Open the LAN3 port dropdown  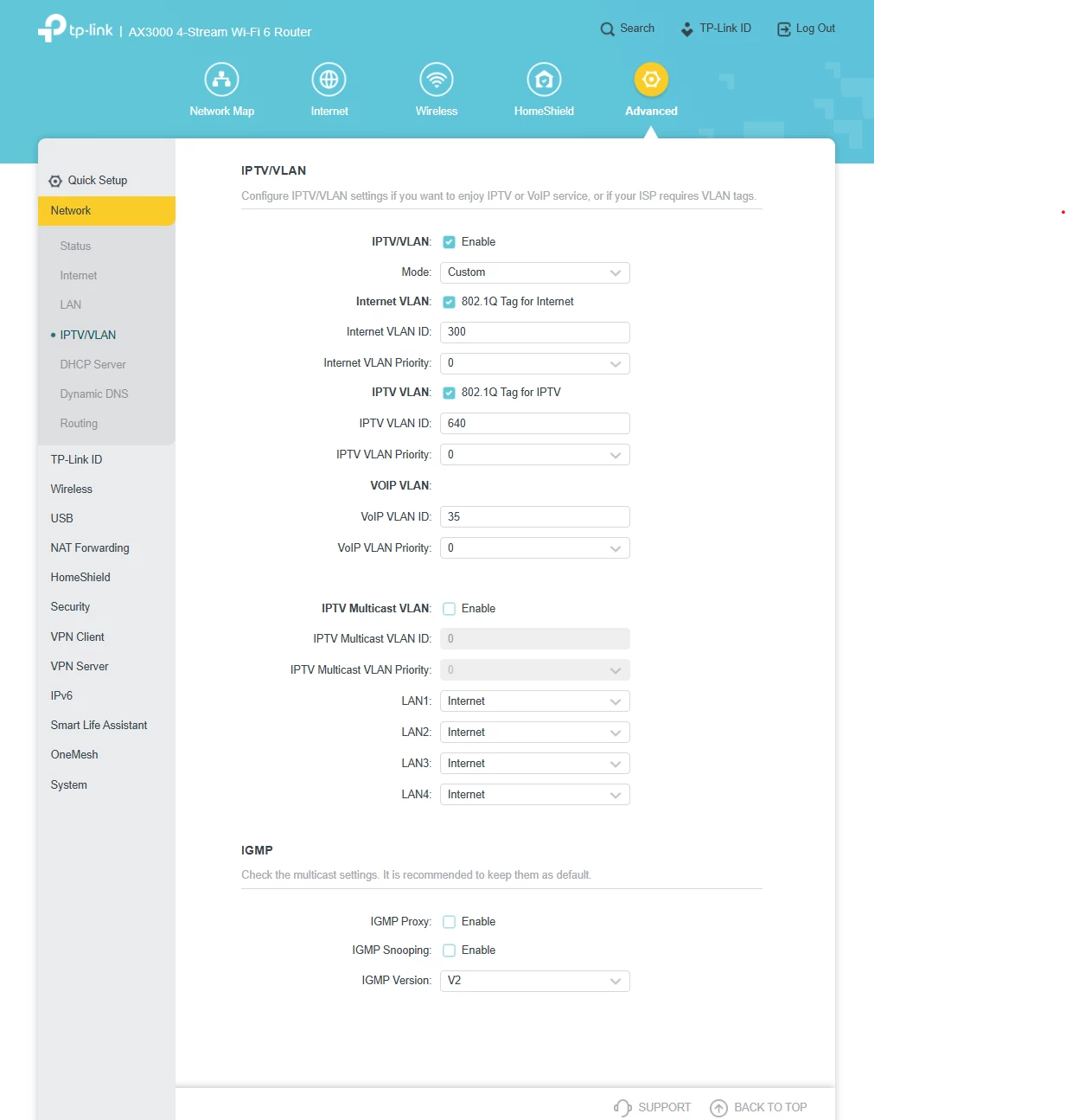pyautogui.click(x=535, y=764)
